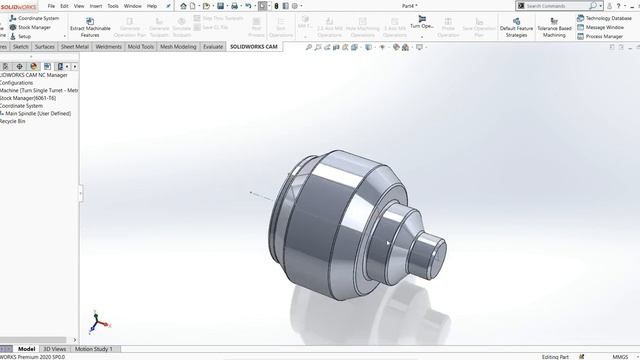Click Extract Machinable Features
Viewport: 640px width, 360px height.
click(x=90, y=27)
